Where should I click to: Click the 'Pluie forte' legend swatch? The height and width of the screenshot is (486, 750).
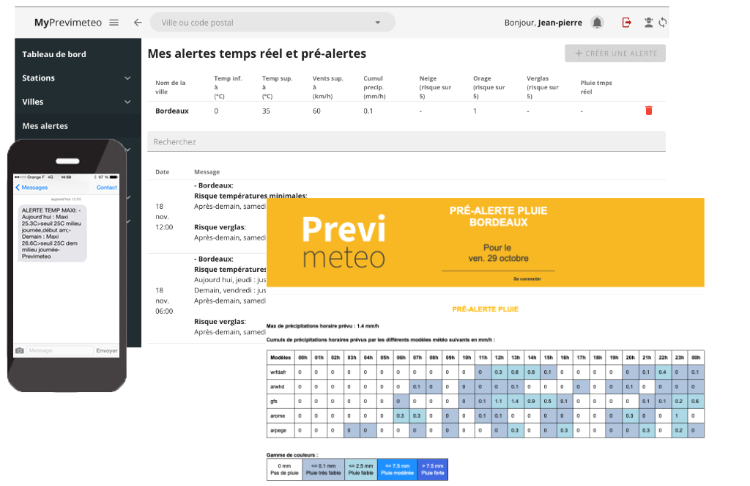tap(432, 469)
